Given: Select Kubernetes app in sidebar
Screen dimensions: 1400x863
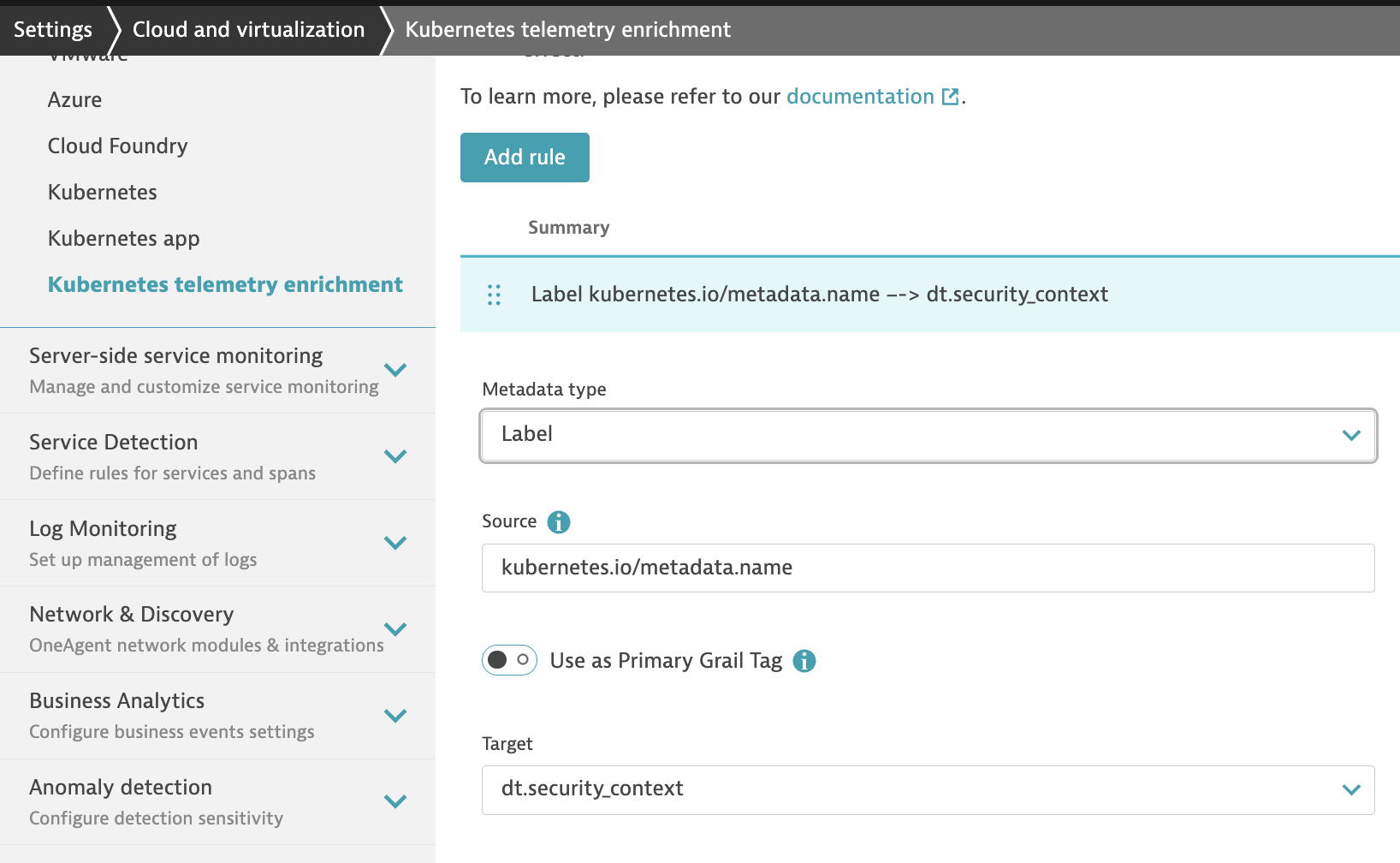Looking at the screenshot, I should pyautogui.click(x=123, y=239).
